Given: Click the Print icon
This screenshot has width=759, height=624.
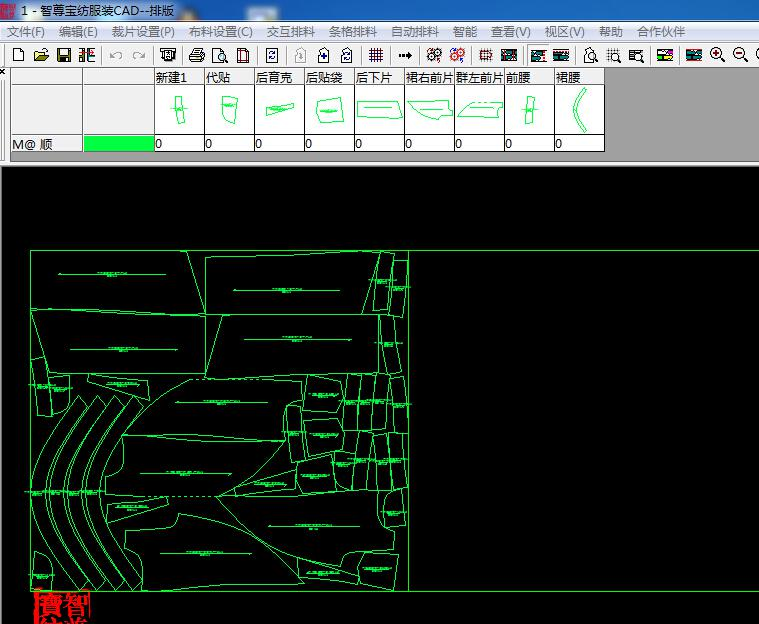Looking at the screenshot, I should 197,55.
